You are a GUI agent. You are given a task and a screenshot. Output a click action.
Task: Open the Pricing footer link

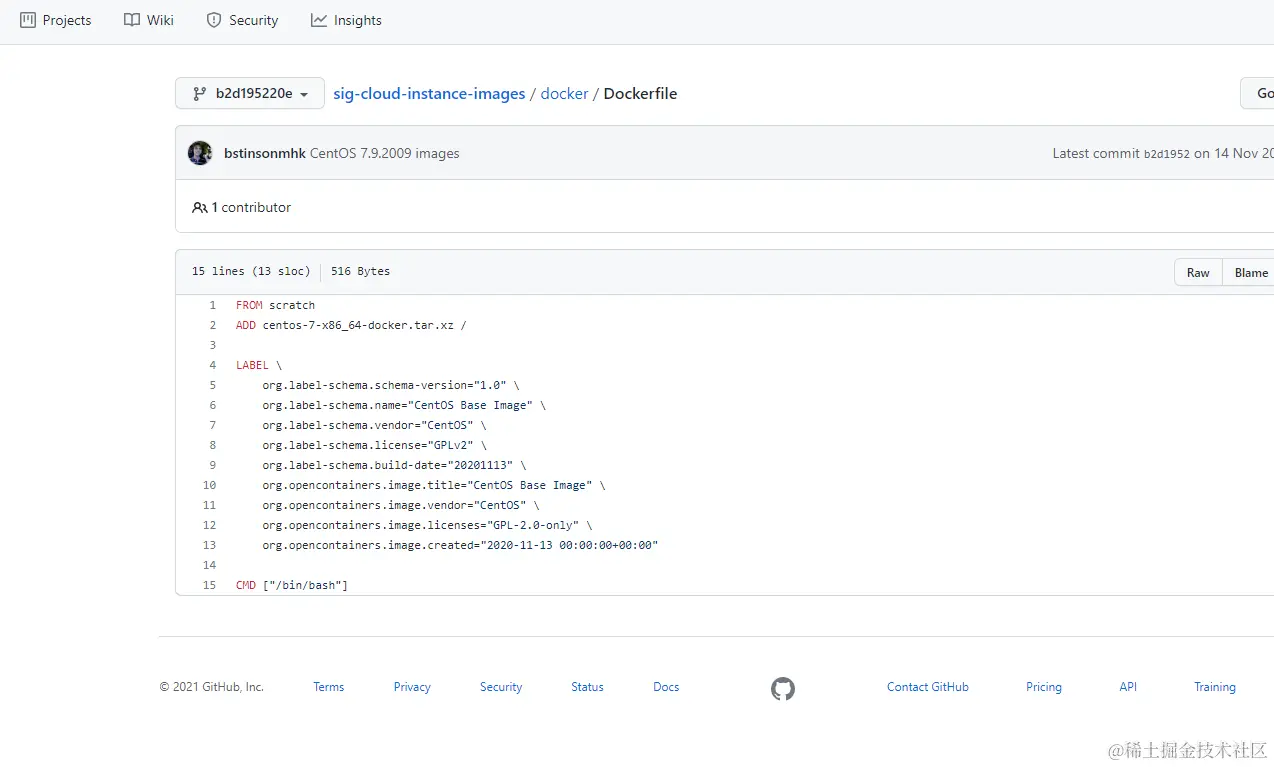(1043, 687)
